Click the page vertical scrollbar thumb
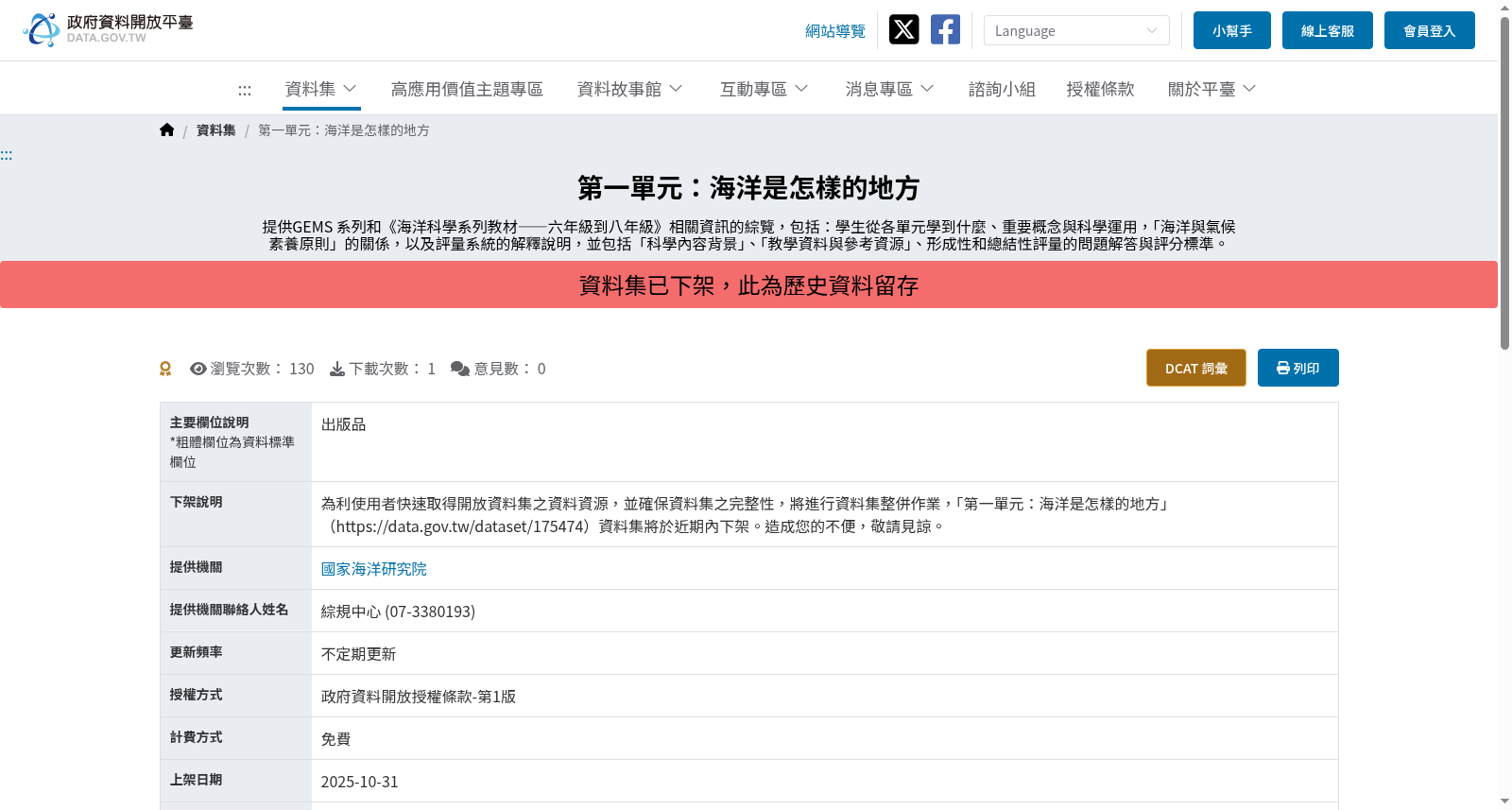The image size is (1512, 810). pos(1504,182)
